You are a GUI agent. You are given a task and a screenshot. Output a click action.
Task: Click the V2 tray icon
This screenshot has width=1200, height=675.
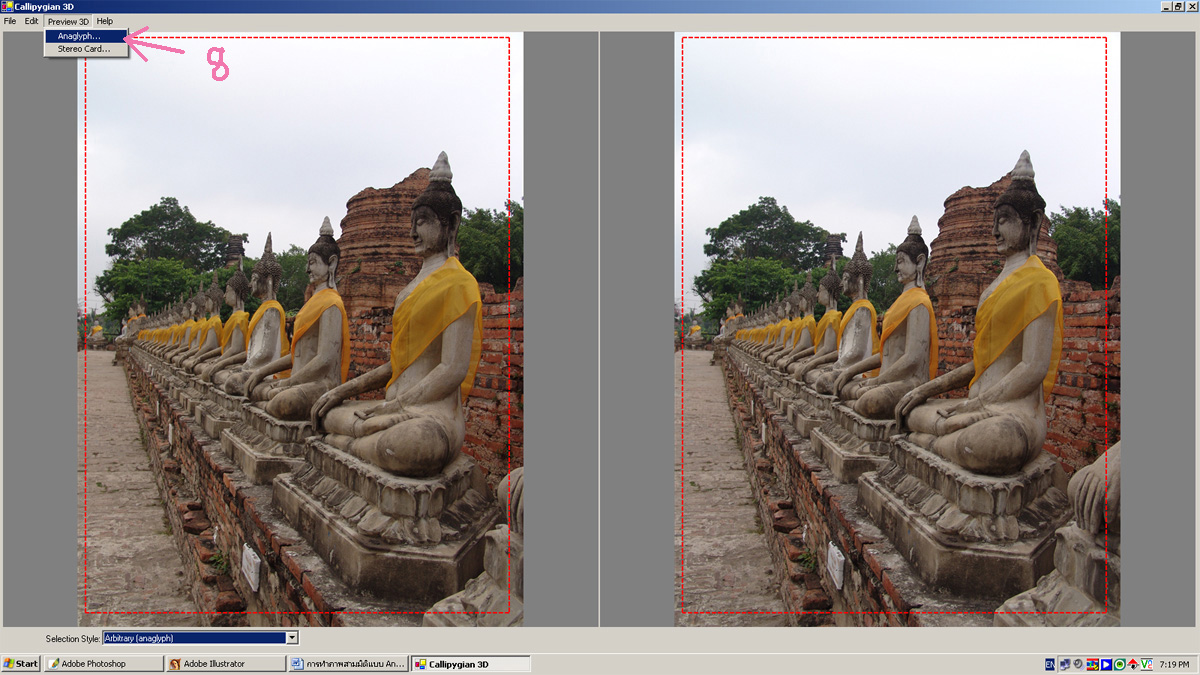point(1146,664)
